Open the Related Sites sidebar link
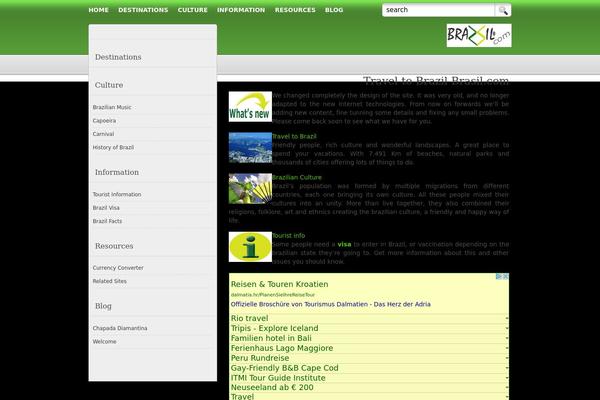This screenshot has width=600, height=400. pyautogui.click(x=109, y=281)
